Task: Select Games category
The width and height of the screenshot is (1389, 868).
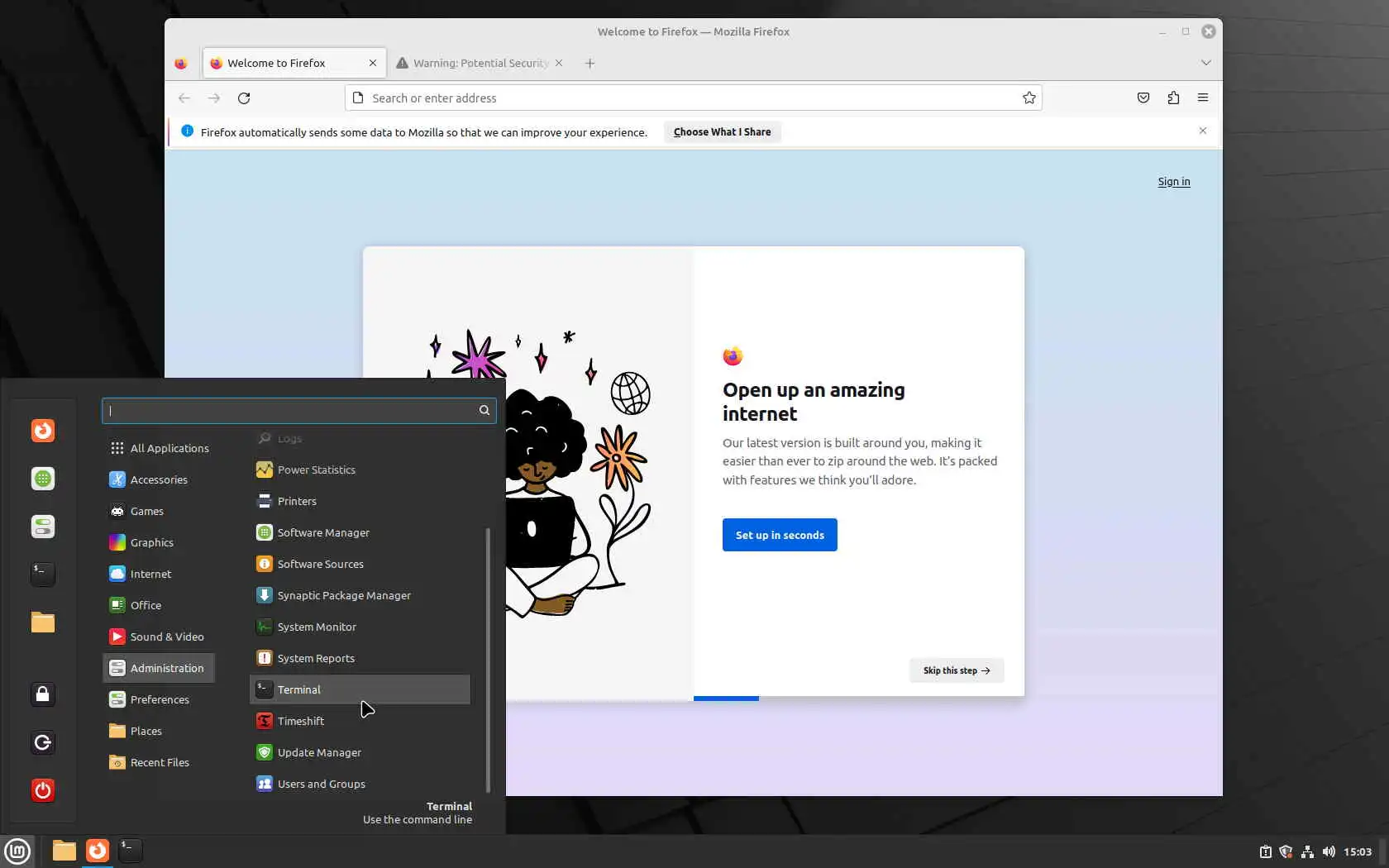Action: tap(159, 511)
